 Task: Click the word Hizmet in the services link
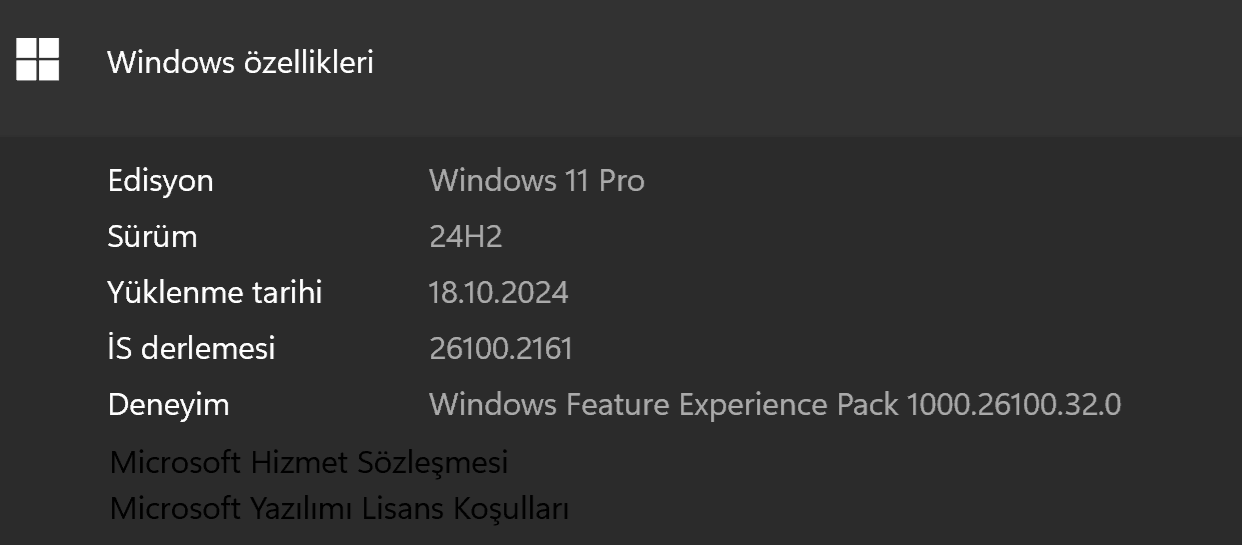[309, 462]
